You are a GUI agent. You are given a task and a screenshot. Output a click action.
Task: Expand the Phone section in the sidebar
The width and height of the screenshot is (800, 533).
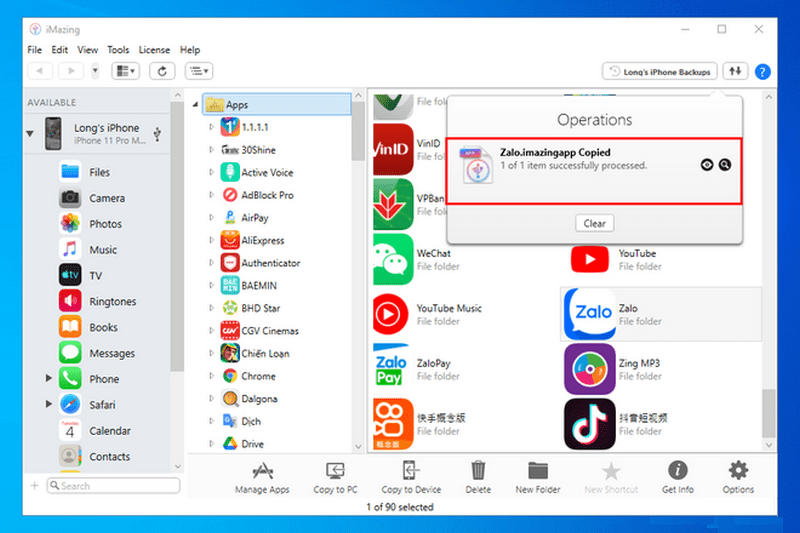coord(48,379)
